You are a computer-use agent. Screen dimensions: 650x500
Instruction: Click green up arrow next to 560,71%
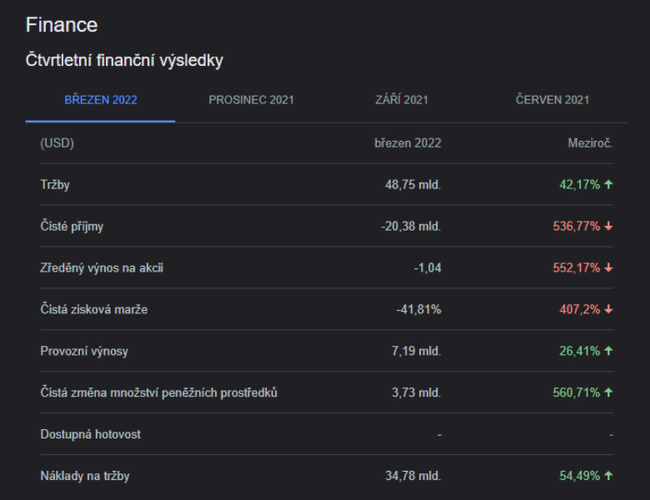[608, 393]
